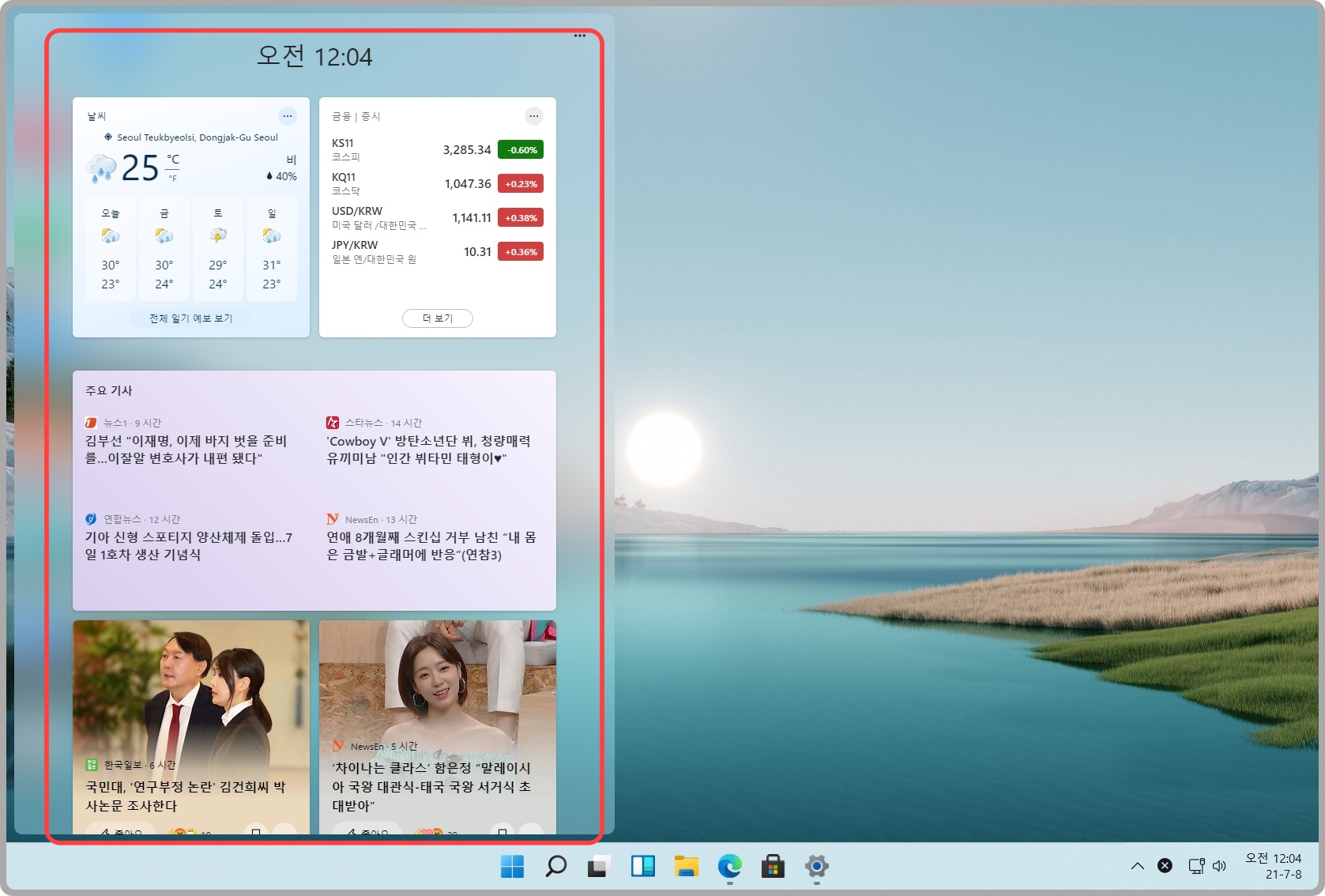Click the +0.36% change badge
The width and height of the screenshot is (1325, 896).
521,251
